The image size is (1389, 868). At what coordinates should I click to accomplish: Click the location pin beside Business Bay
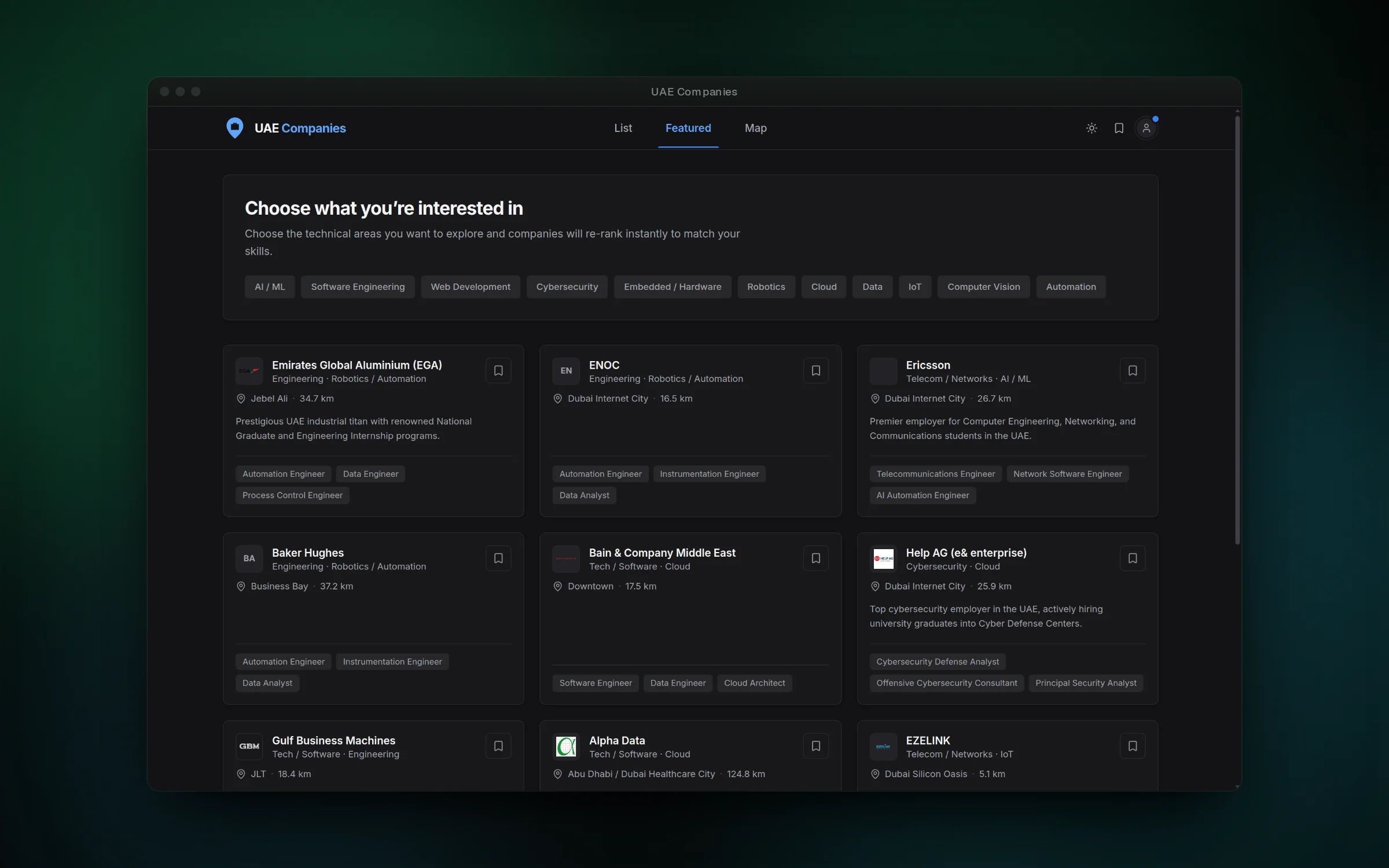pyautogui.click(x=241, y=586)
